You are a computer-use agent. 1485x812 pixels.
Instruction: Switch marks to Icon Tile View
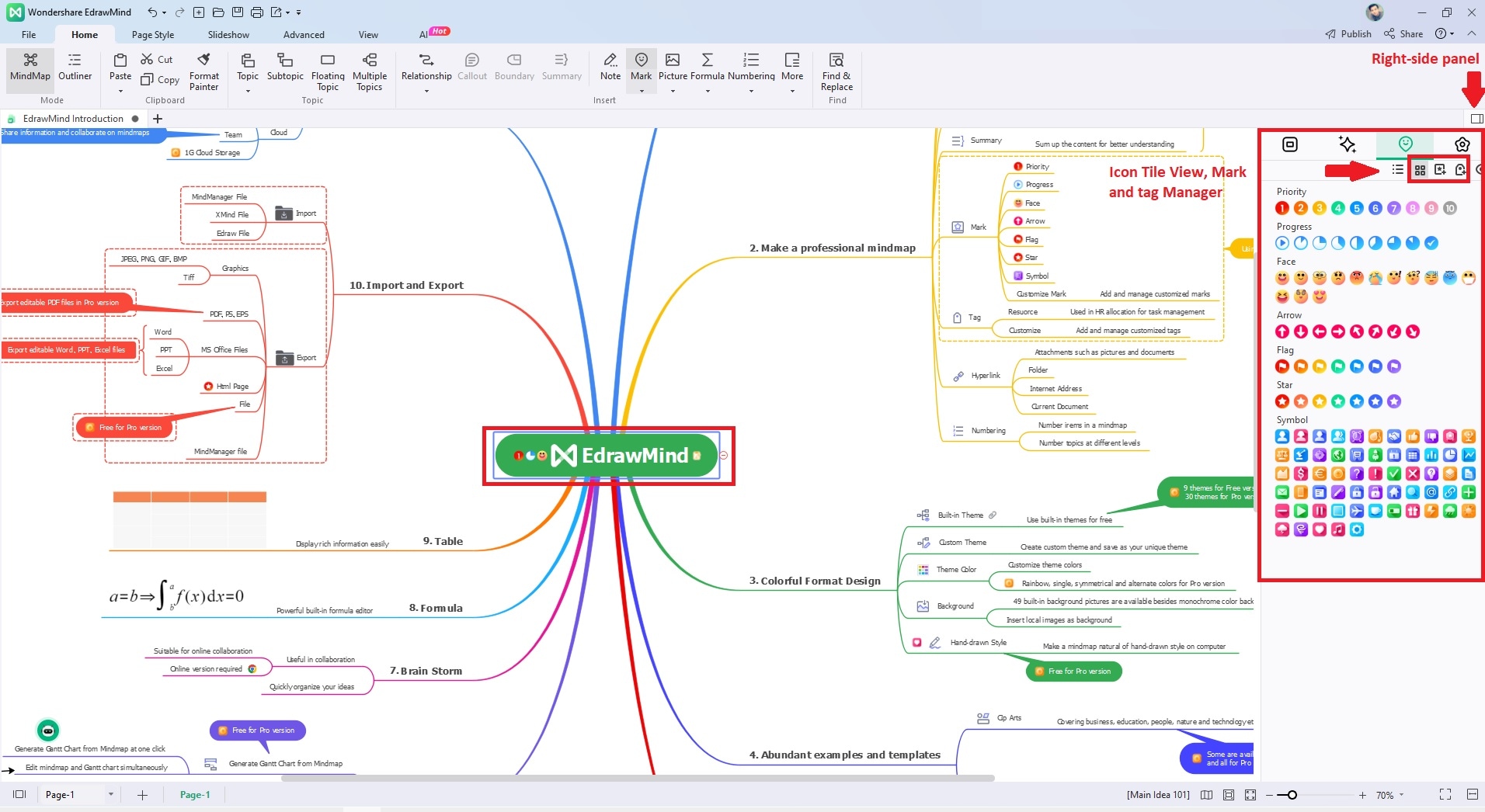click(x=1420, y=169)
